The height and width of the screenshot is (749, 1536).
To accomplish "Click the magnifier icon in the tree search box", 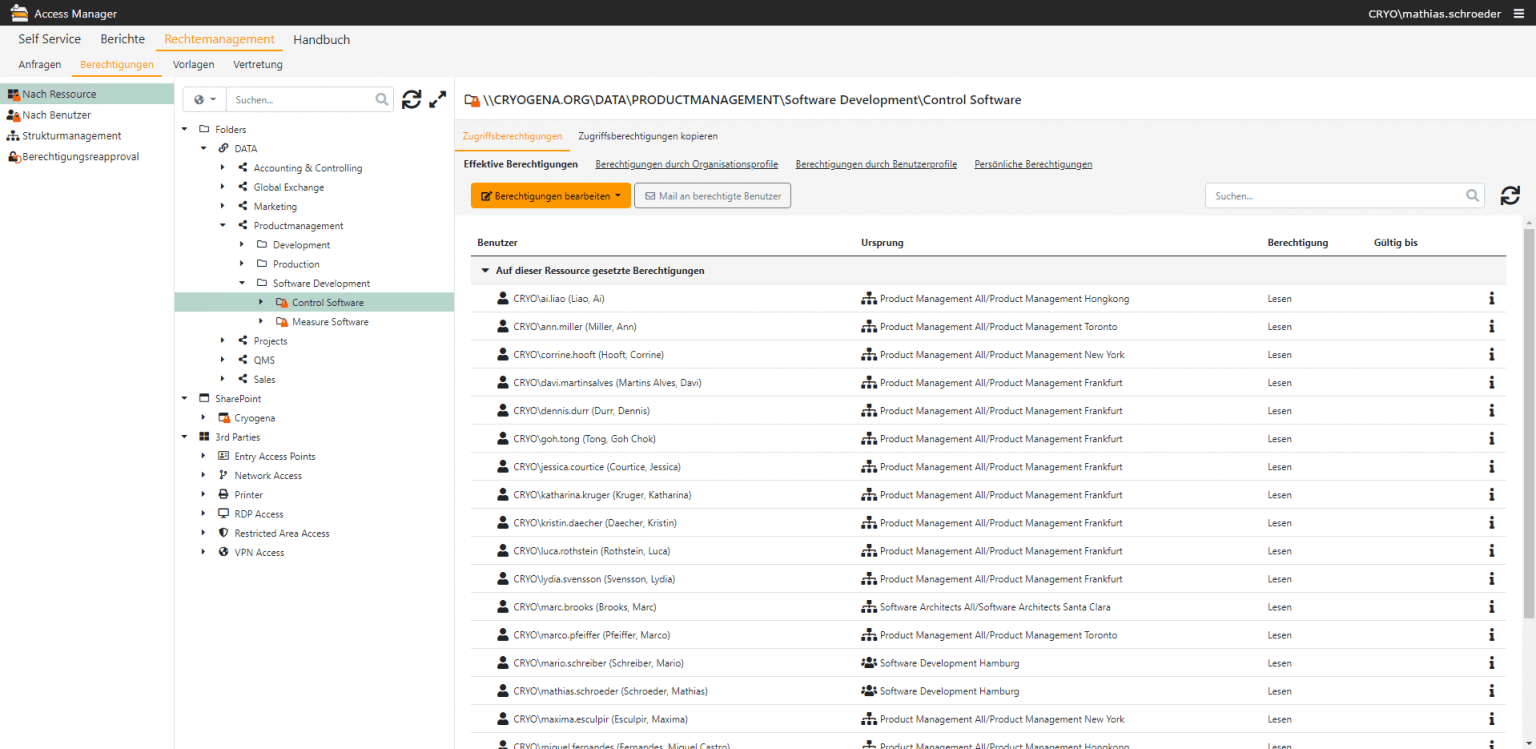I will 381,99.
